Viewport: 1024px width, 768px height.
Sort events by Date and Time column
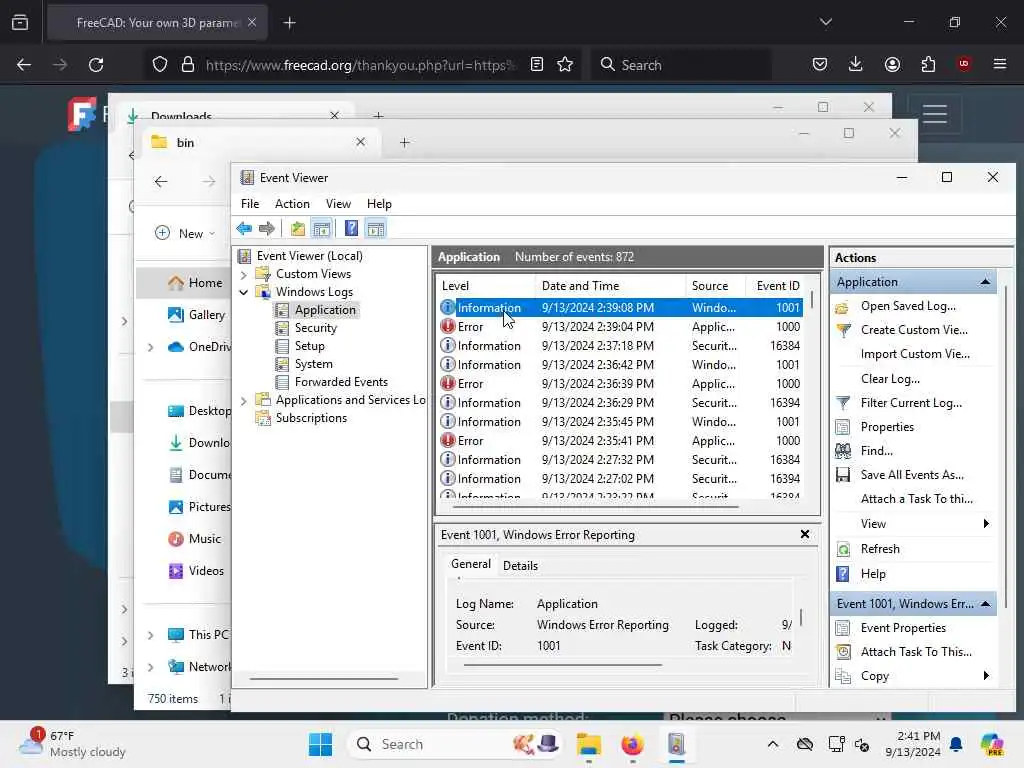point(610,285)
